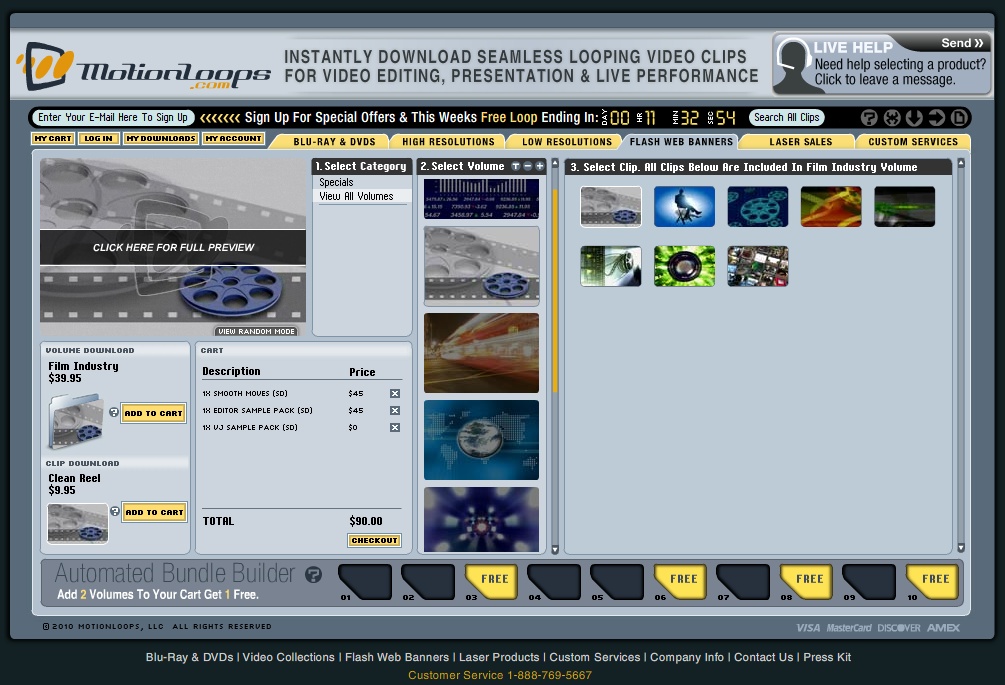The width and height of the screenshot is (1005, 685).
Task: Select the green camera lens clip thumbnail
Action: 684,266
